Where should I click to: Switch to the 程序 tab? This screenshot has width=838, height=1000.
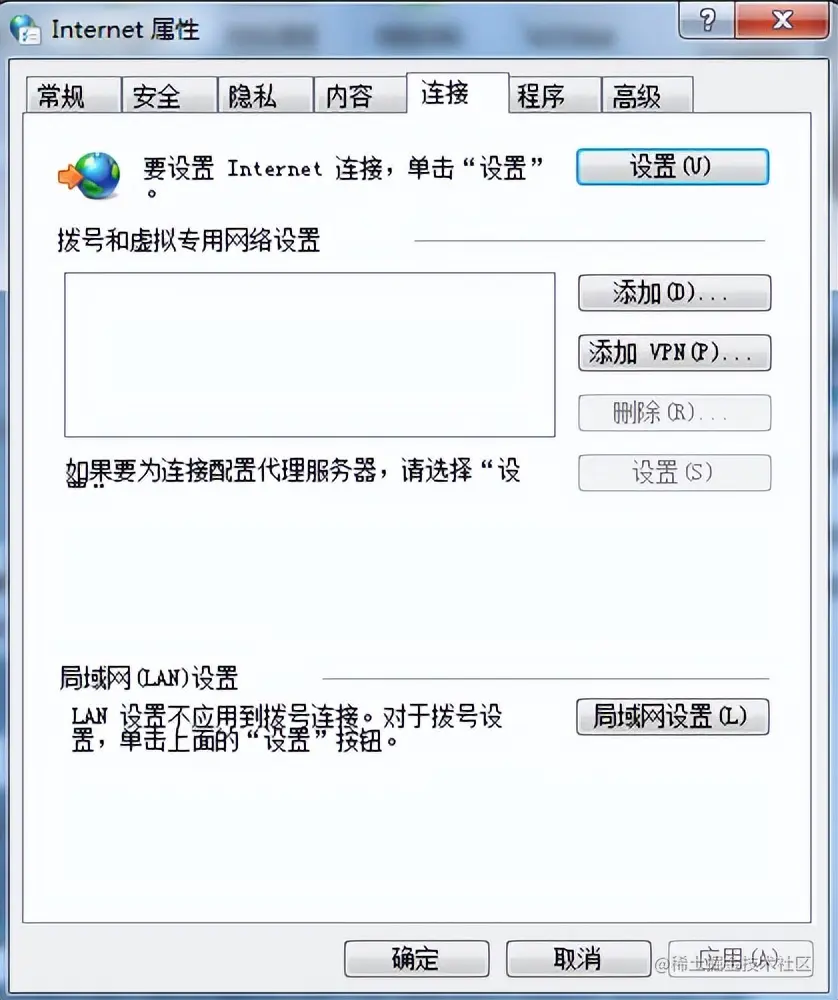555,96
